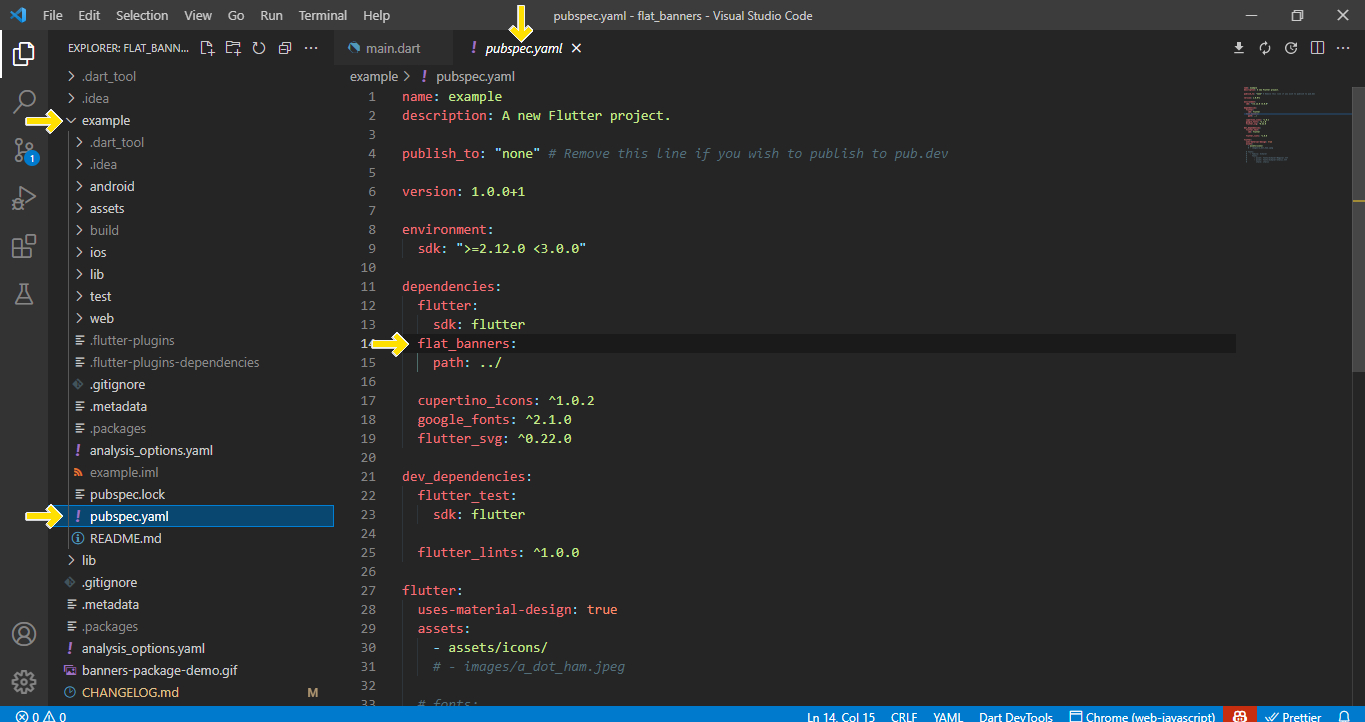Open the Extensions view
This screenshot has width=1365, height=722.
(24, 246)
